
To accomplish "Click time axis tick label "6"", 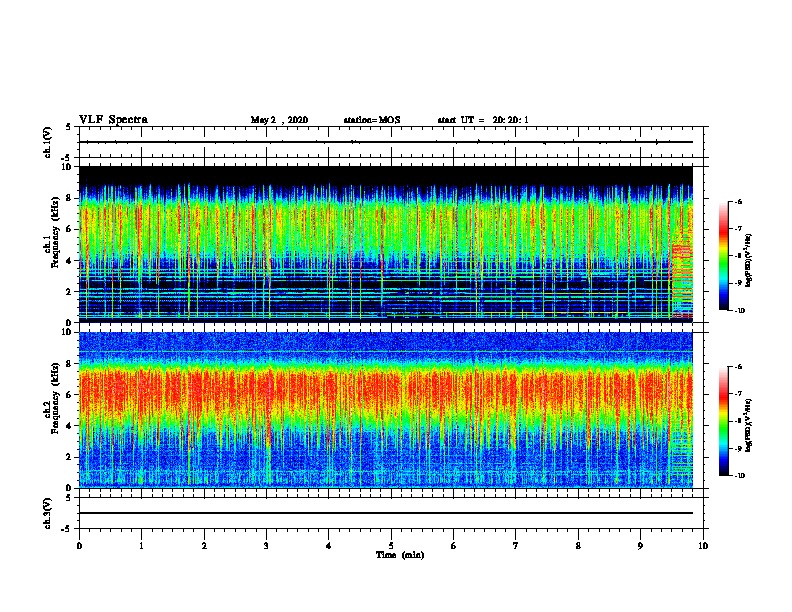I will pyautogui.click(x=454, y=546).
